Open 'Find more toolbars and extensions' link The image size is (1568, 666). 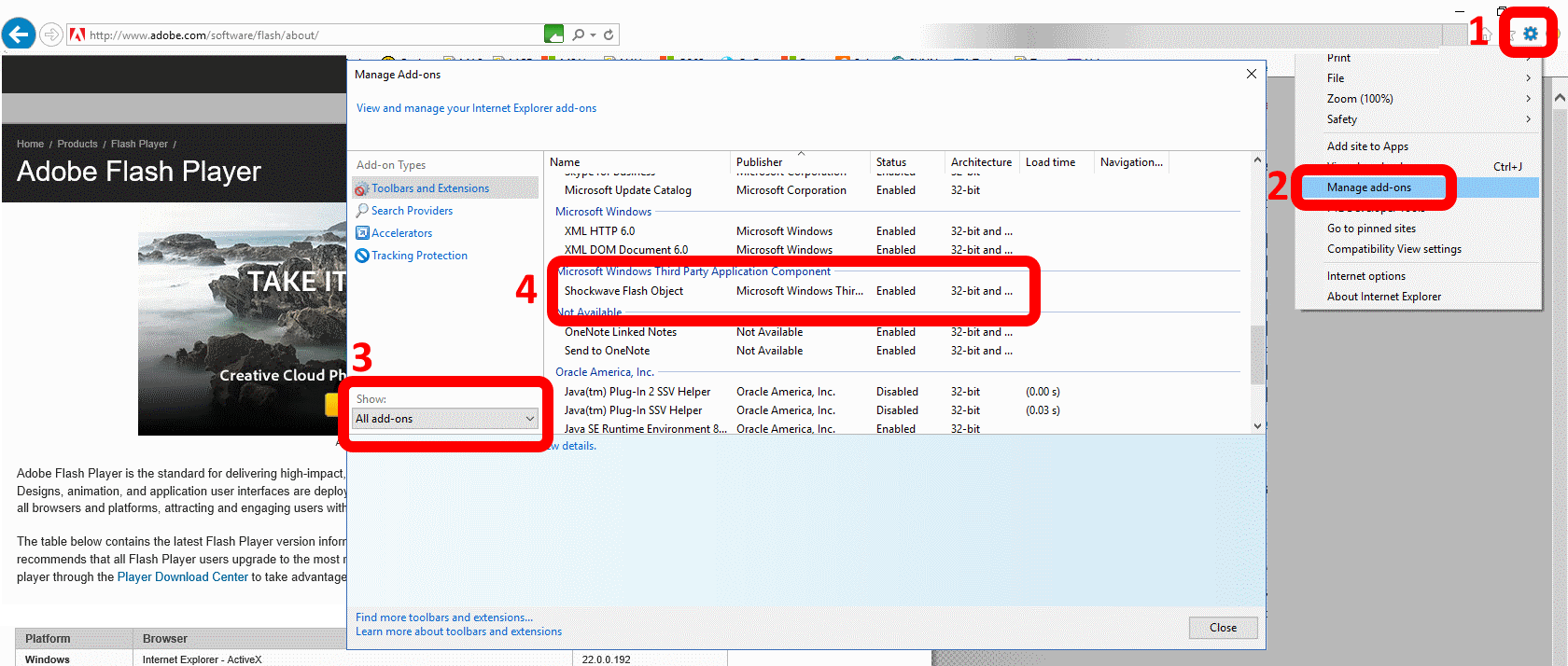pos(444,617)
